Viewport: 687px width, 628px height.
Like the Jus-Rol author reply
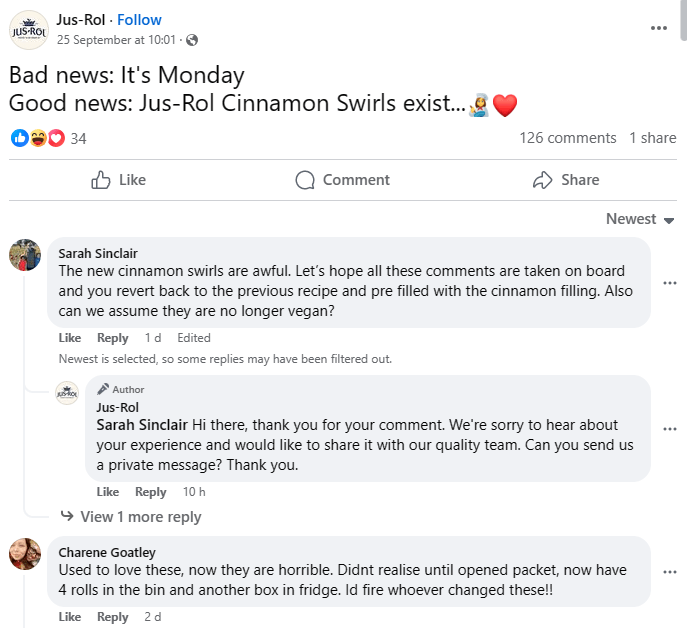[108, 492]
